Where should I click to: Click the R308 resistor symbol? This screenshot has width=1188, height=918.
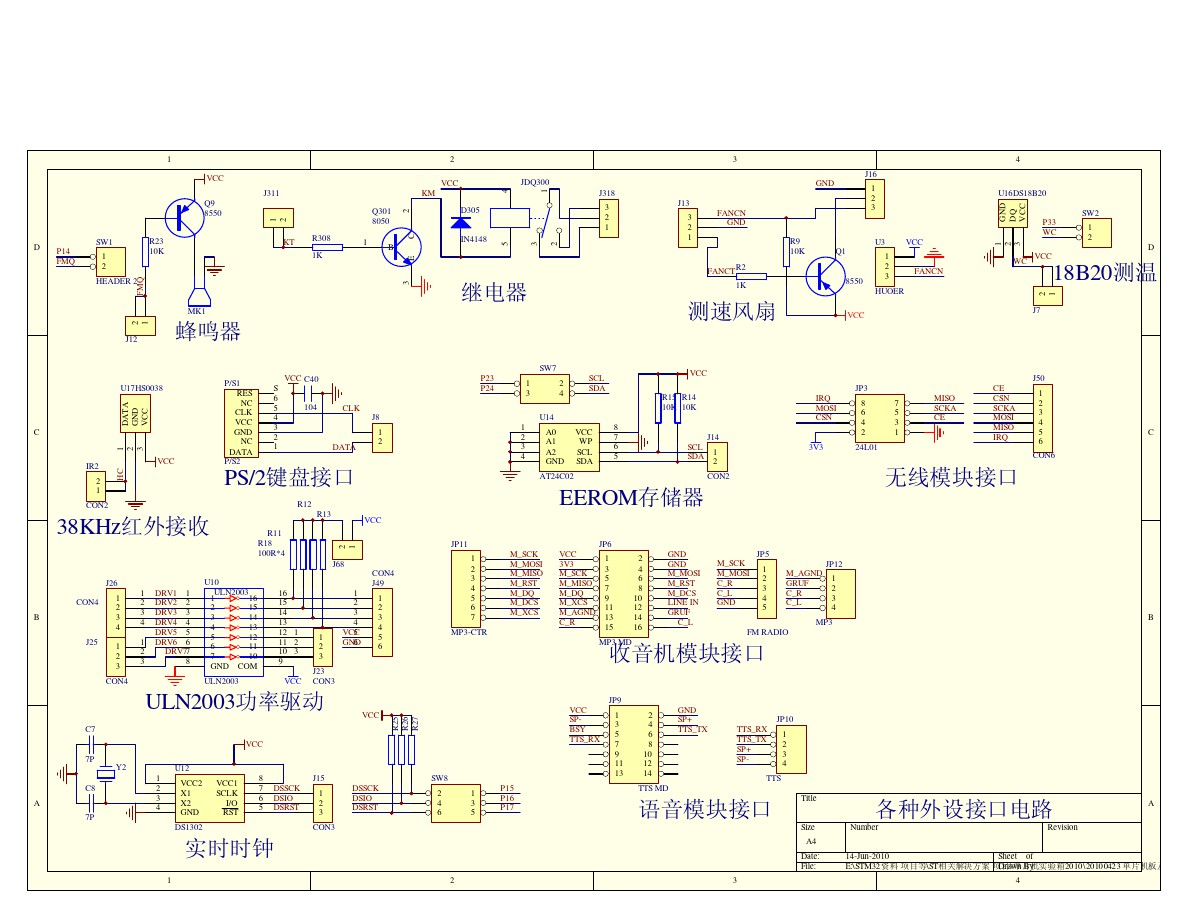point(327,248)
